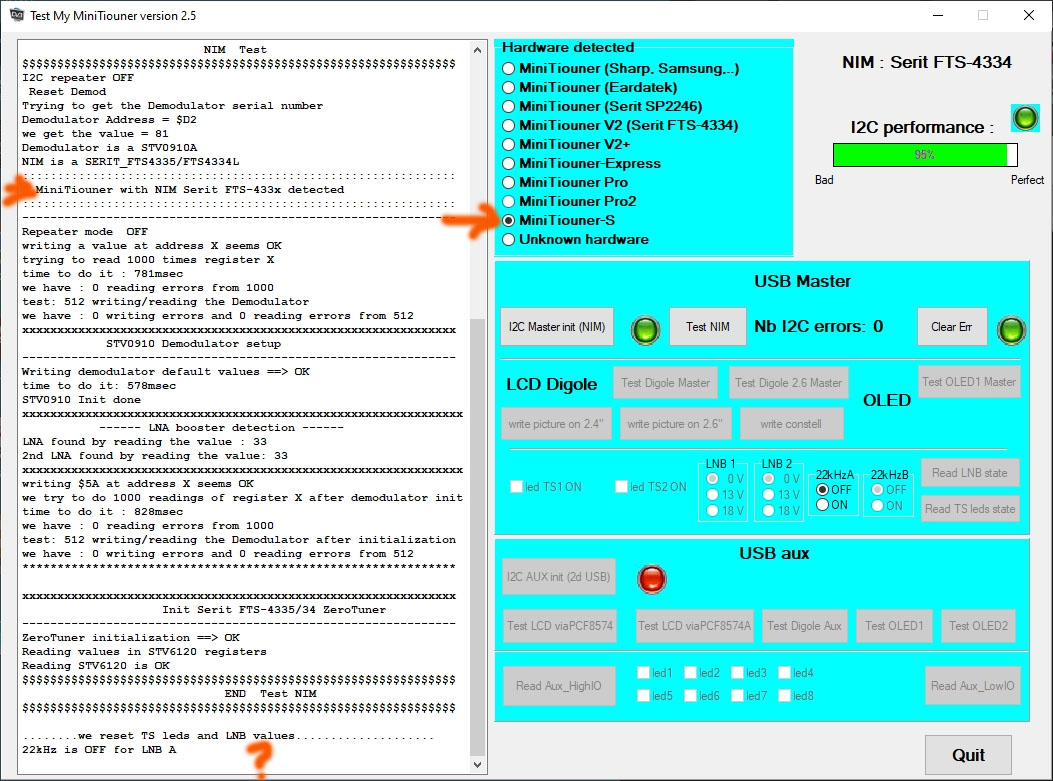Click I2C Master init (NIM) button
1053x781 pixels.
[x=557, y=326]
